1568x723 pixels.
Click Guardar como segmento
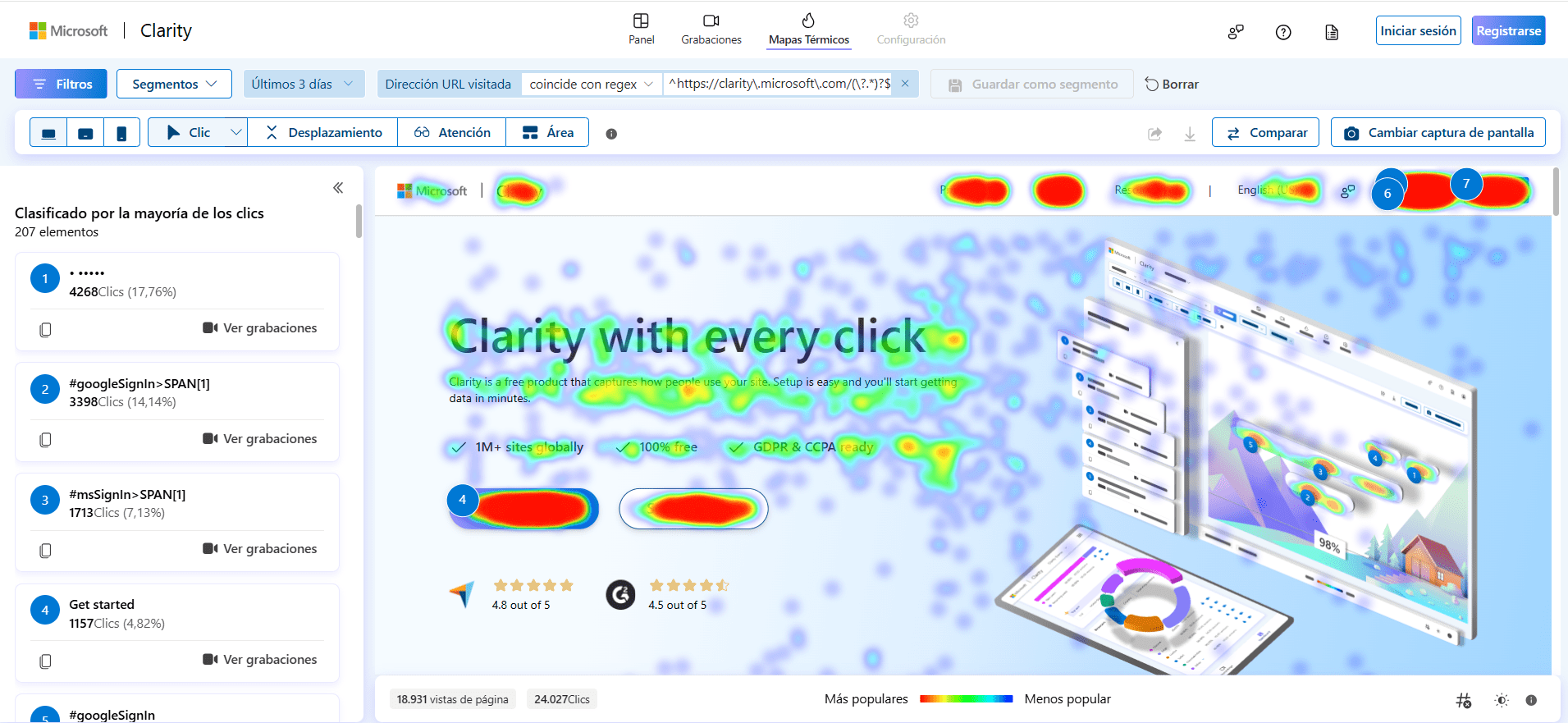(1032, 84)
